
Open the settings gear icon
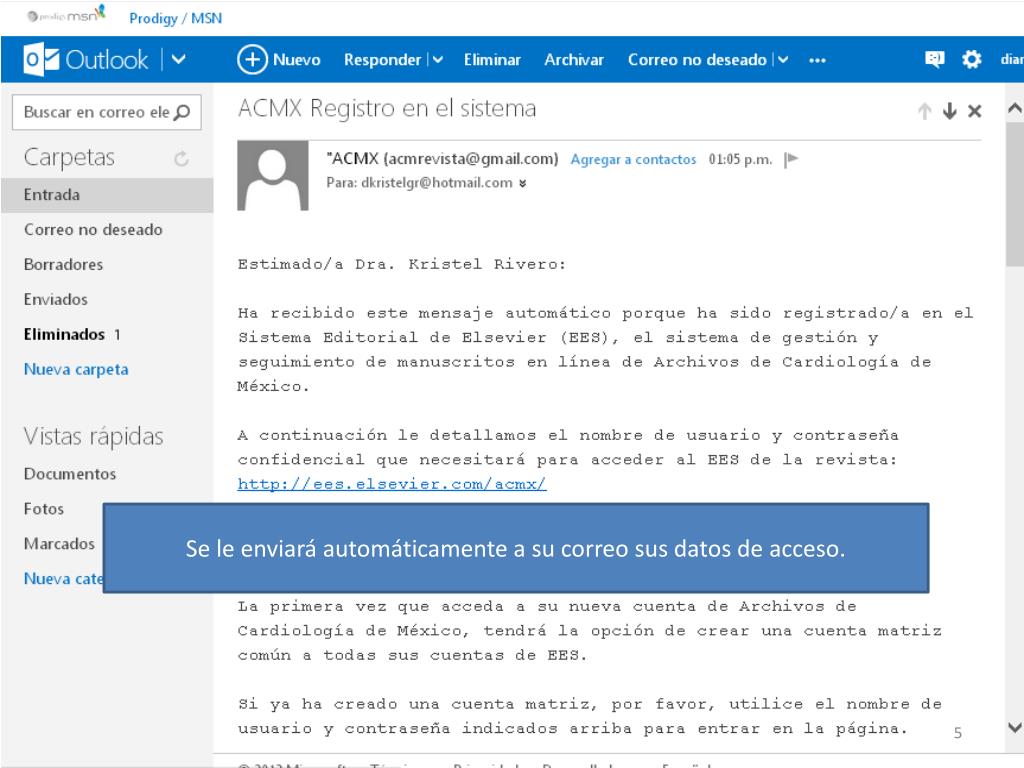971,59
